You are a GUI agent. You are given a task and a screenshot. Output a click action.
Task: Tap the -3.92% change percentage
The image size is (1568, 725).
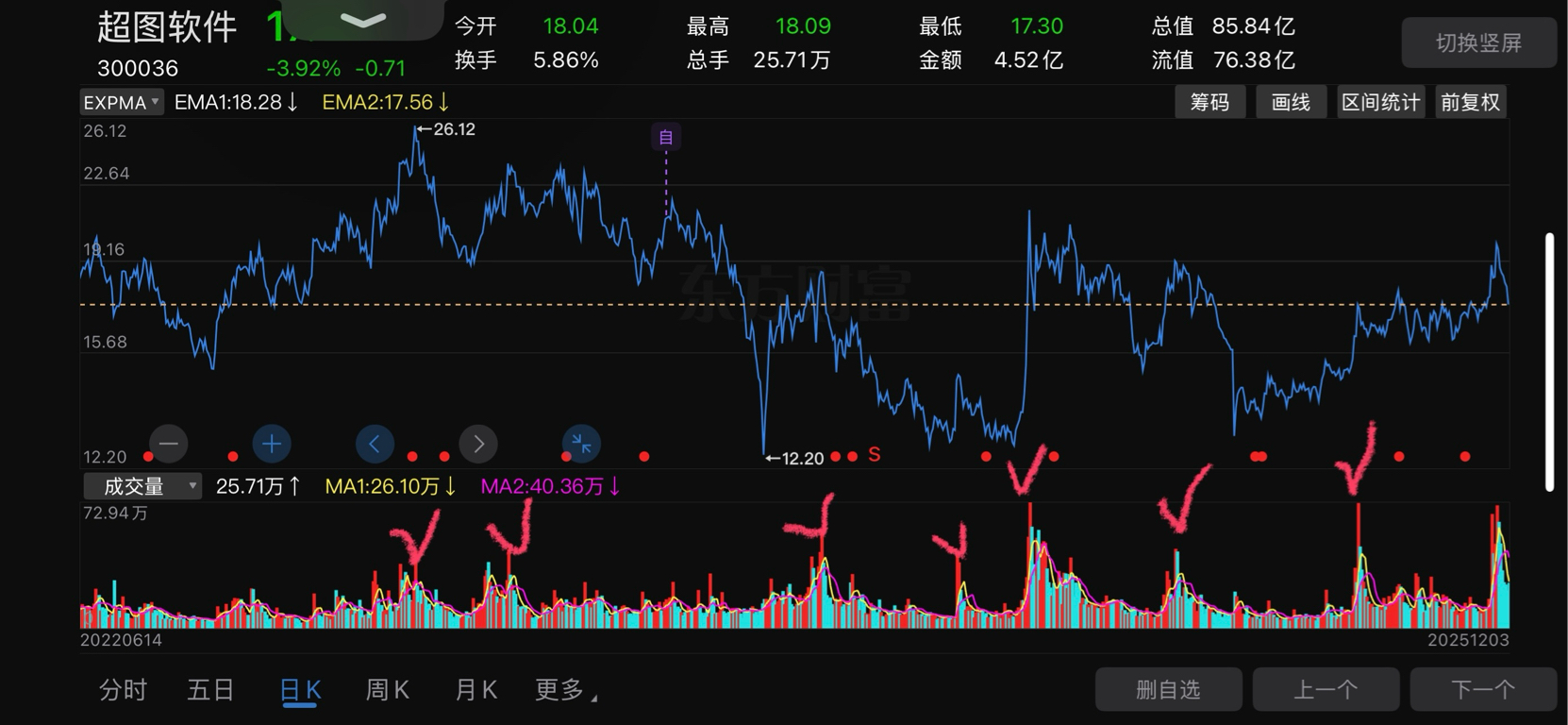pos(304,68)
